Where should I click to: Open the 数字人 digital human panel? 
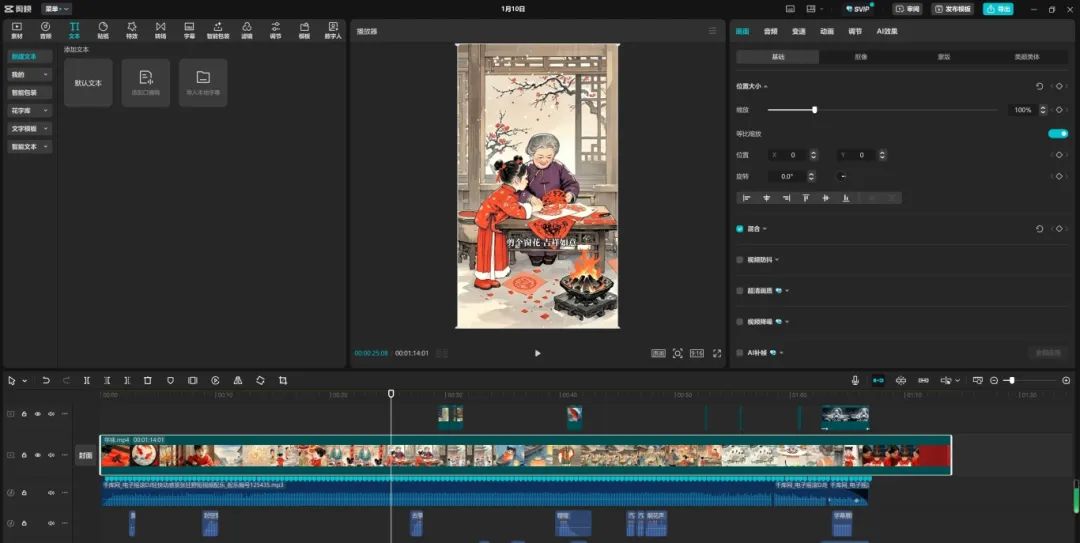[x=333, y=30]
